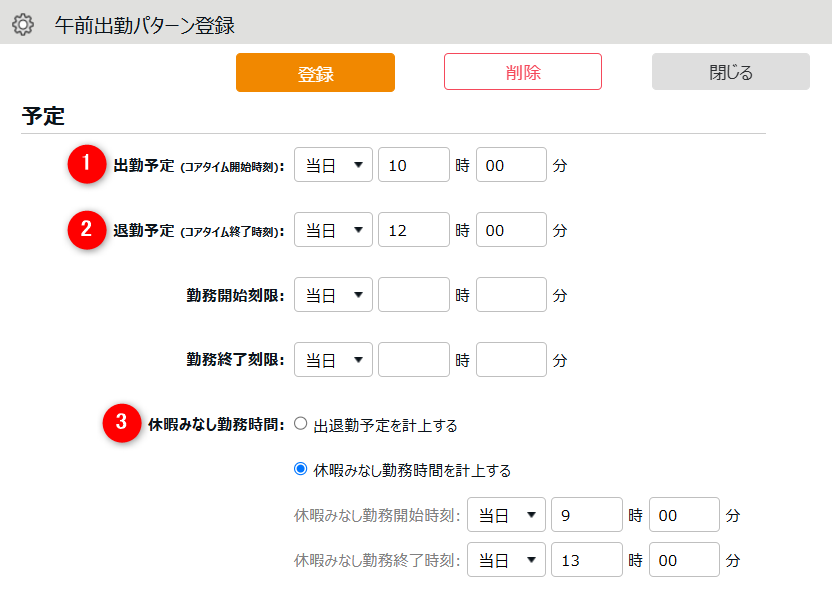Viewport: 832px width, 602px height.
Task: Click the 退勤予定 hour field showing 12
Action: pyautogui.click(x=413, y=230)
